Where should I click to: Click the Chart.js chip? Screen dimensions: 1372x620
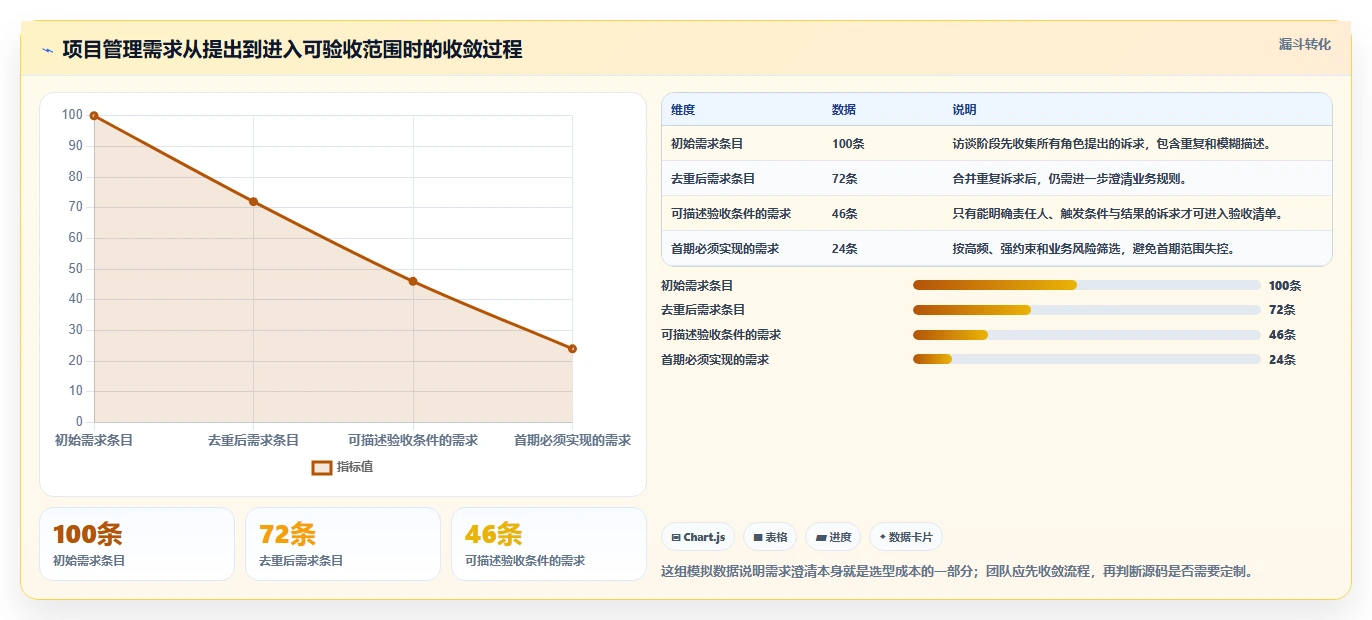[698, 537]
